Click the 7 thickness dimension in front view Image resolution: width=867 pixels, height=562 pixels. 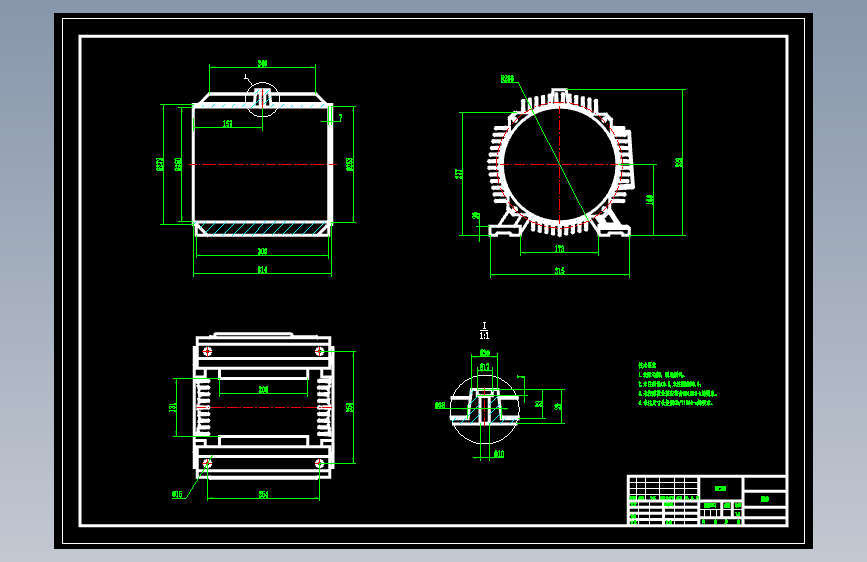click(x=341, y=117)
